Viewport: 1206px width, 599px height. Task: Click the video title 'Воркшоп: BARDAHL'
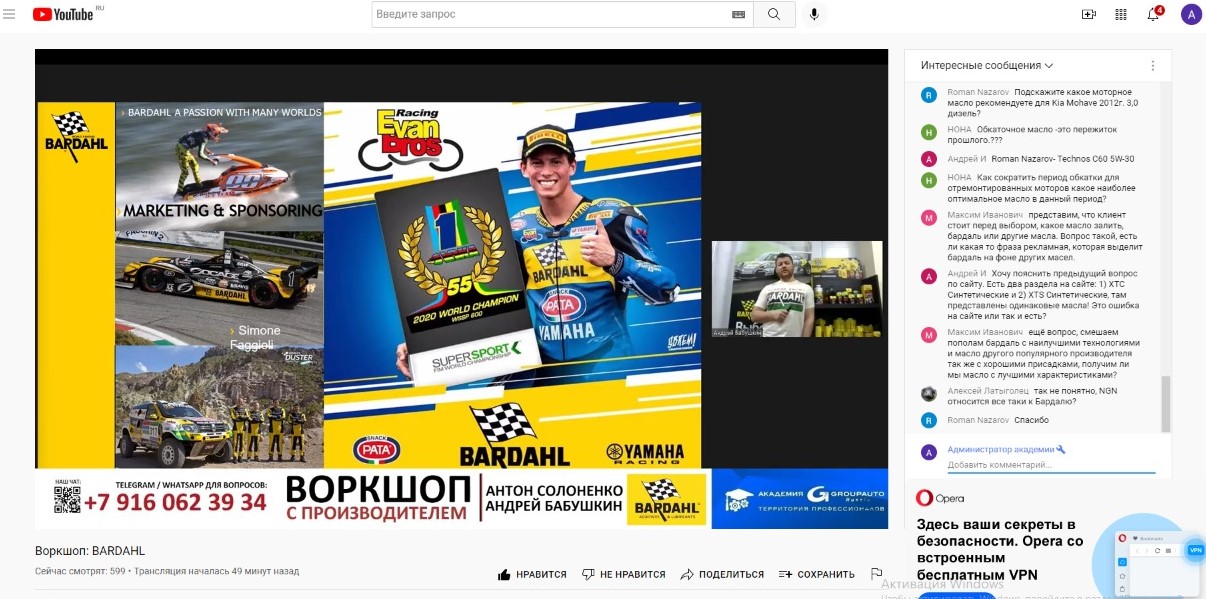coord(90,551)
